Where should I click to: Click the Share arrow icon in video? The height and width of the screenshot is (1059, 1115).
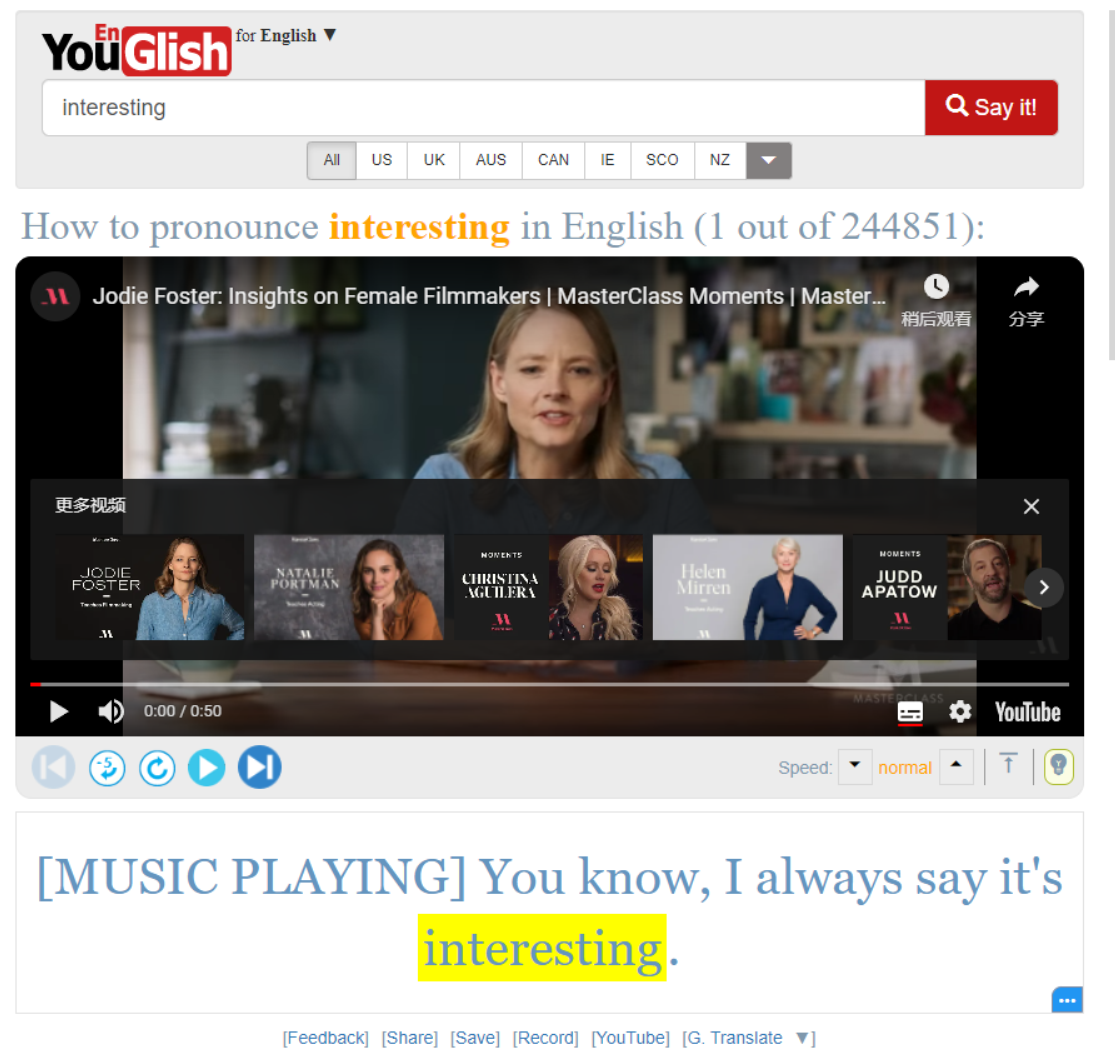(x=1026, y=287)
